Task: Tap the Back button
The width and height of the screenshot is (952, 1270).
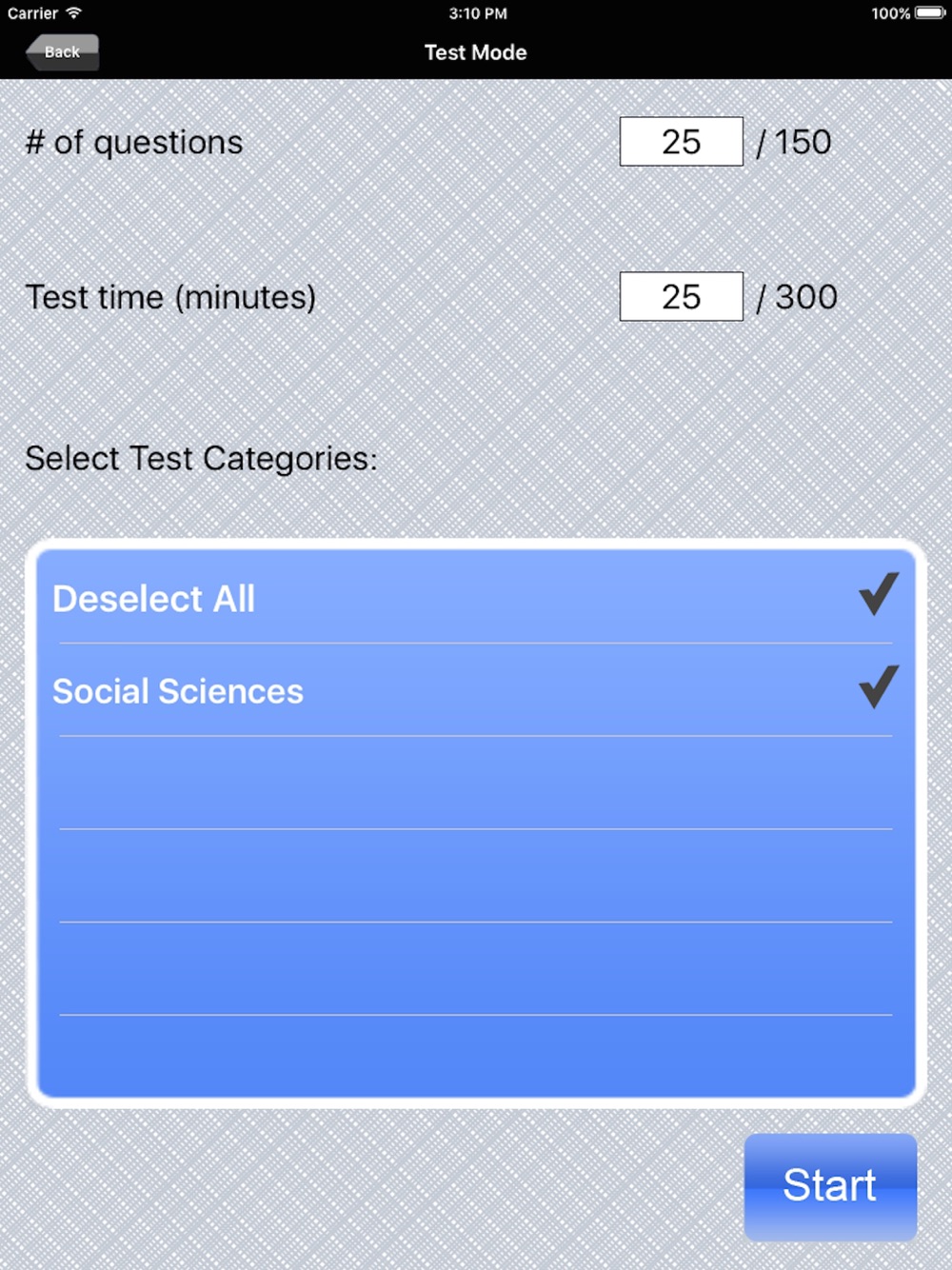Action: click(x=62, y=52)
